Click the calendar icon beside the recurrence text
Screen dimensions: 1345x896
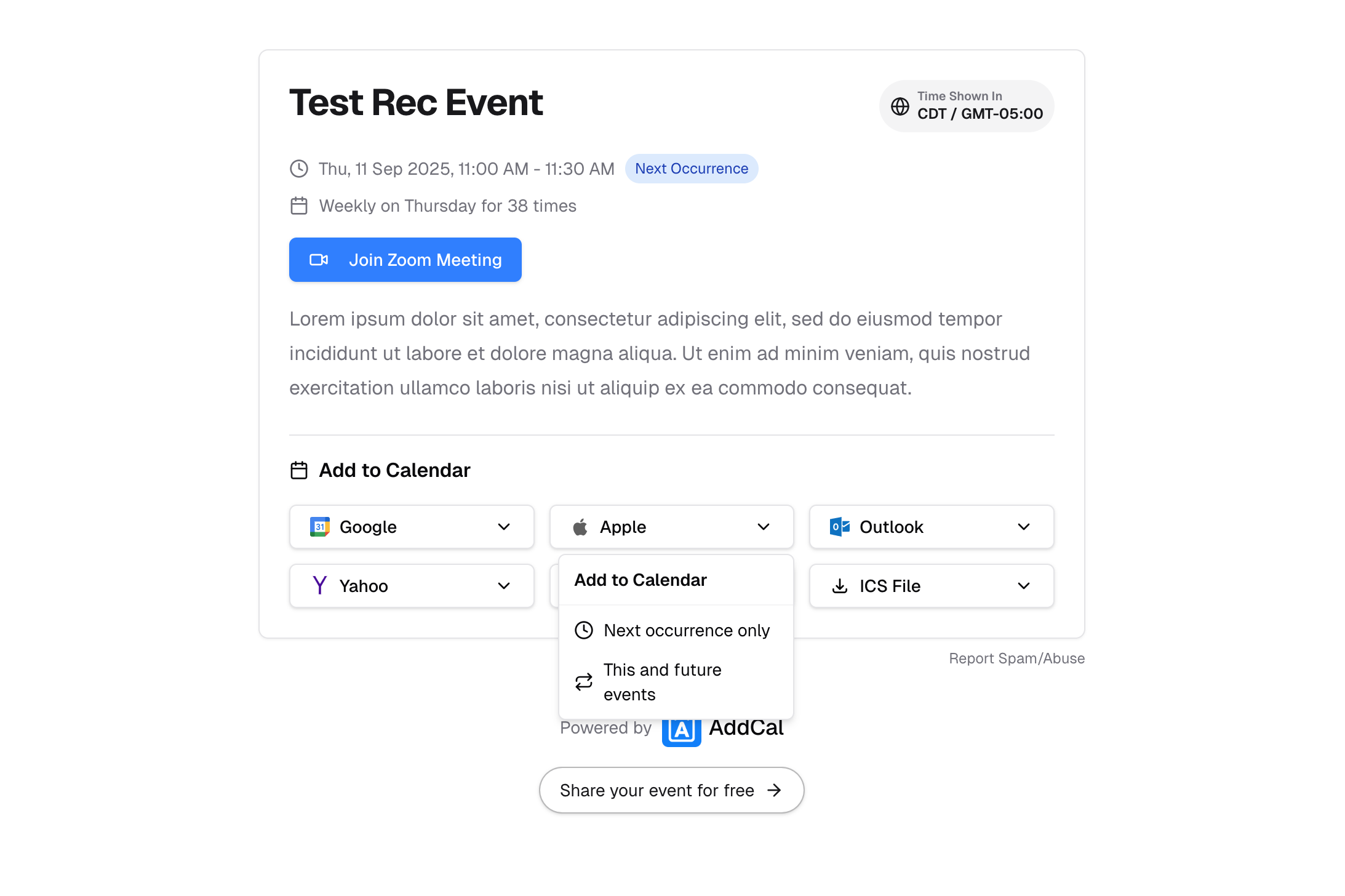coord(298,206)
